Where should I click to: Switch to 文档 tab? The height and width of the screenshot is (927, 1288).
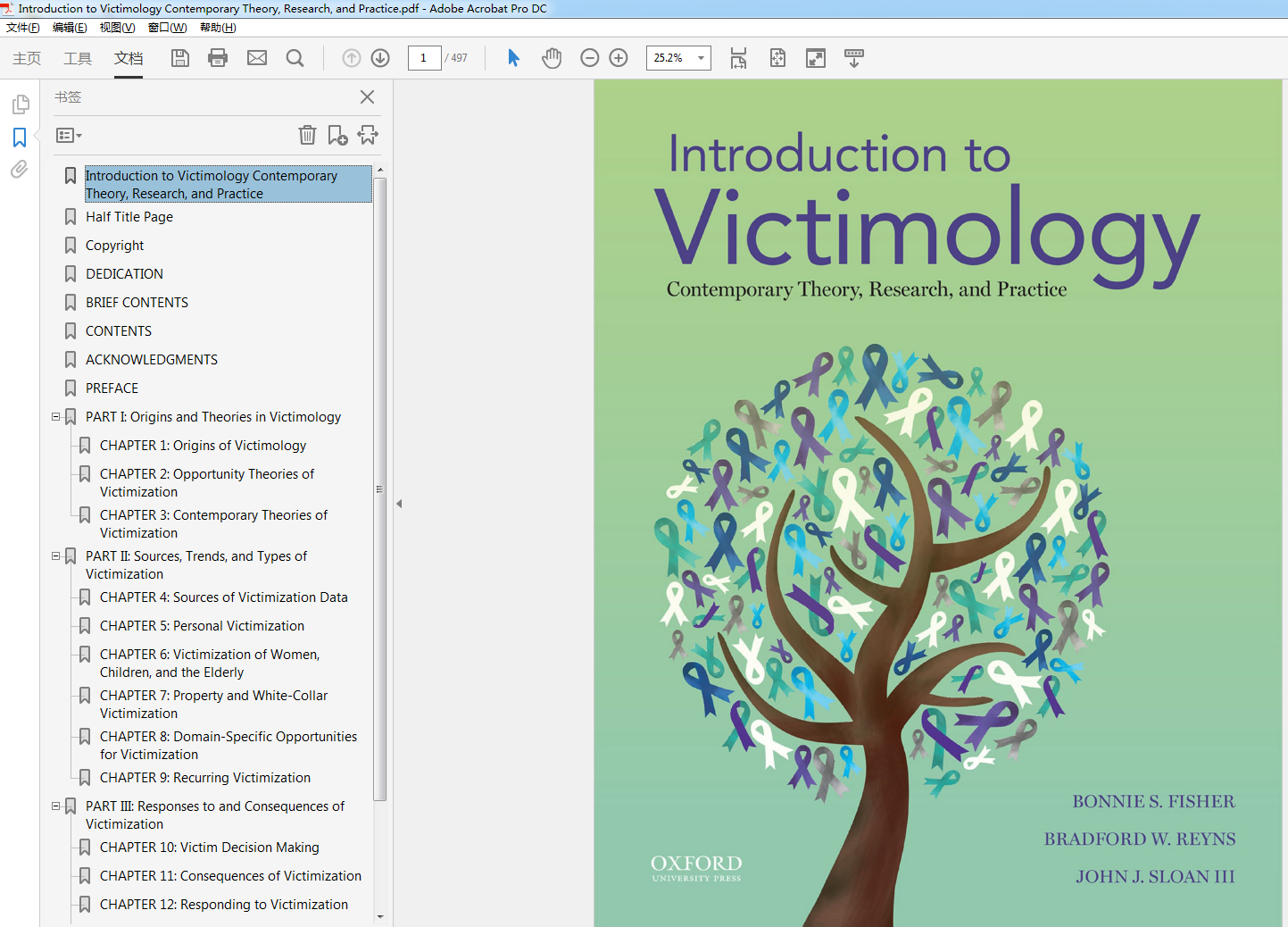[x=129, y=58]
